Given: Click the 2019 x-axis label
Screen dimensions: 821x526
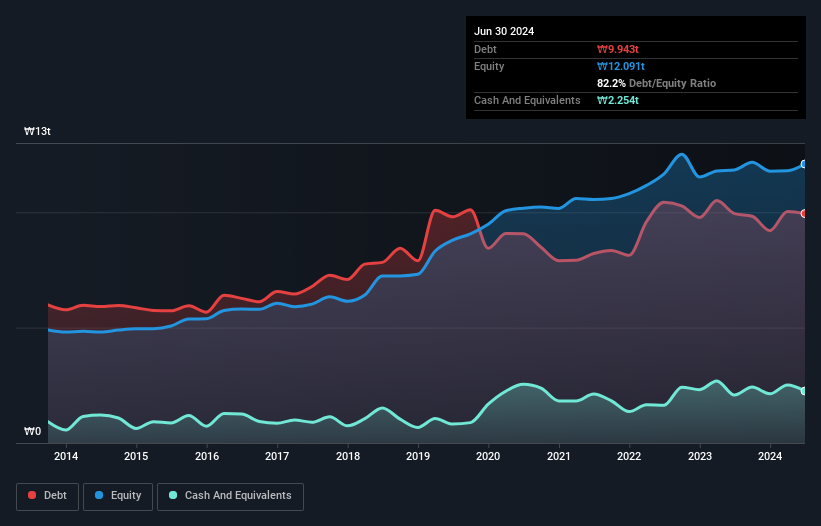Looking at the screenshot, I should (418, 456).
